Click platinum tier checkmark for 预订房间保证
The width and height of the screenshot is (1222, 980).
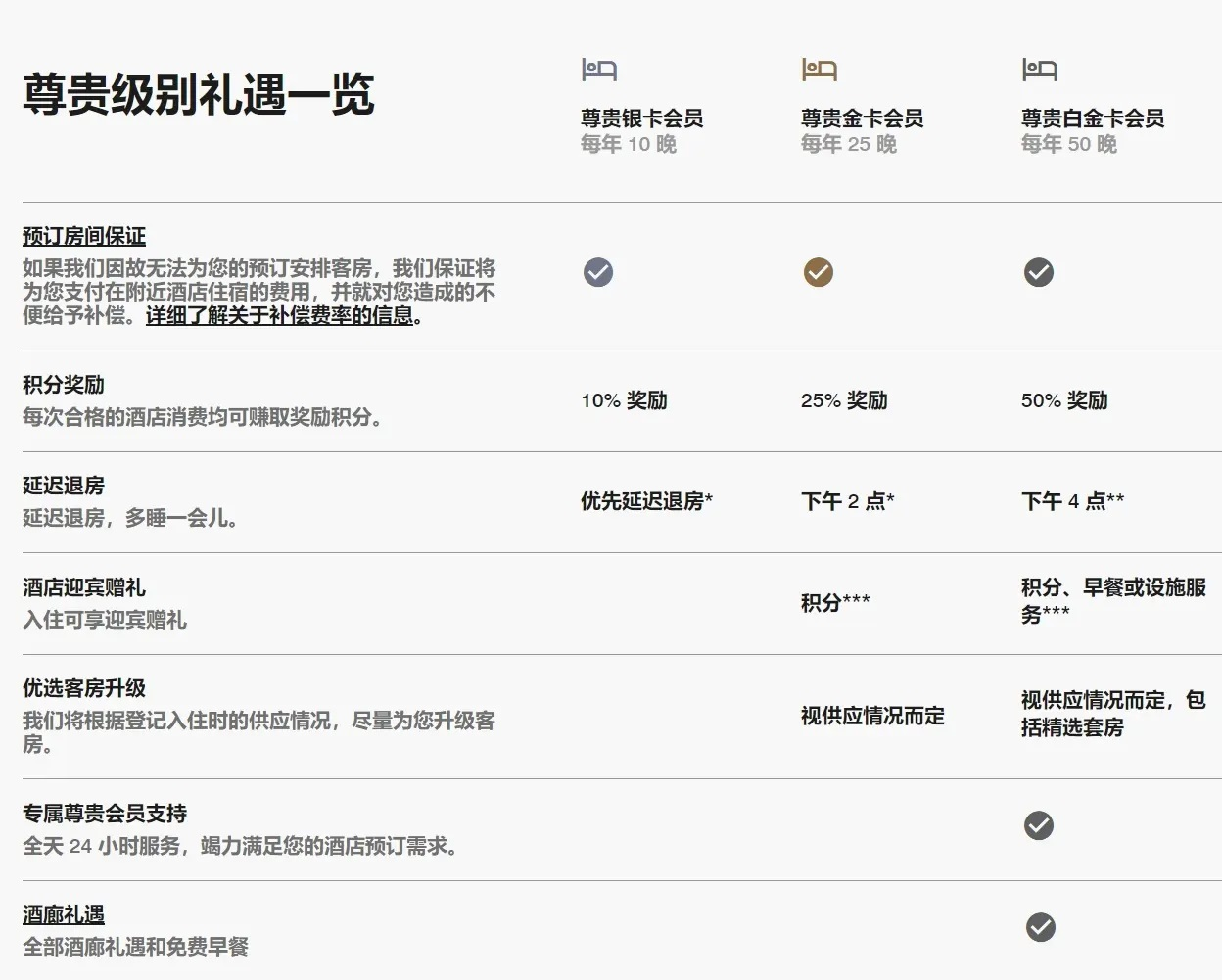pos(1039,272)
